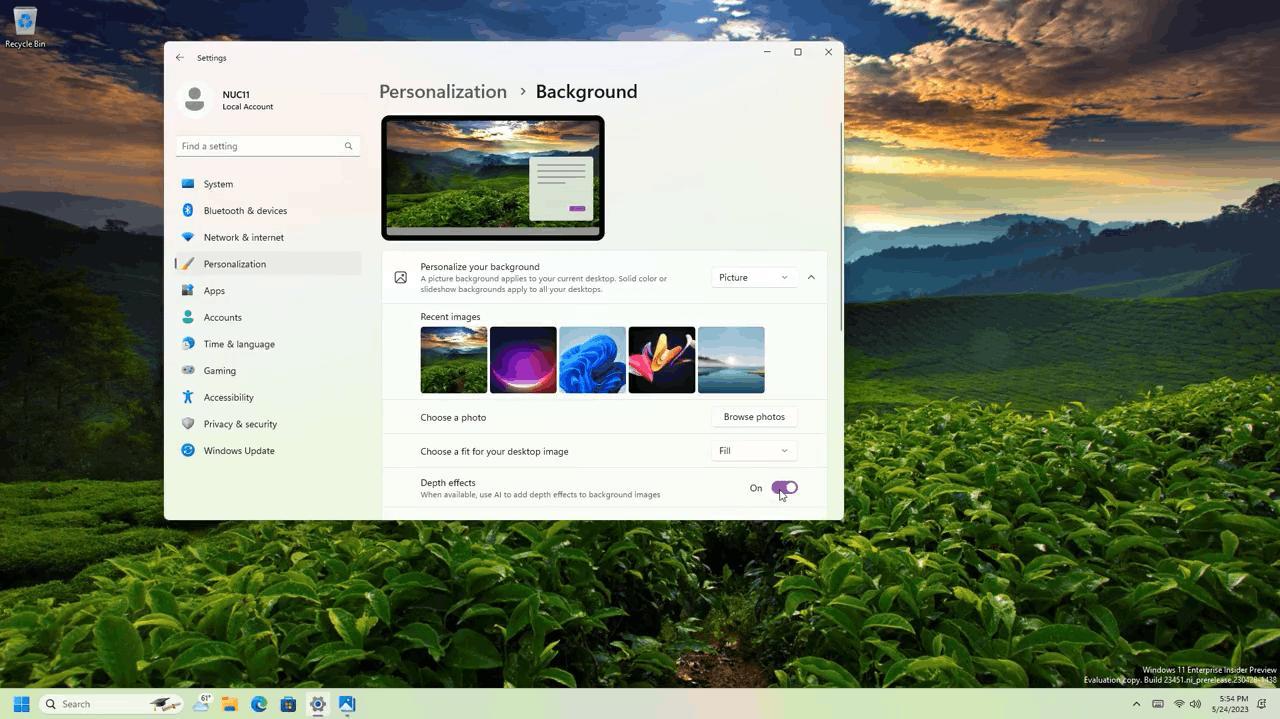
Task: Open Bluetooth & devices settings
Action: (x=245, y=211)
